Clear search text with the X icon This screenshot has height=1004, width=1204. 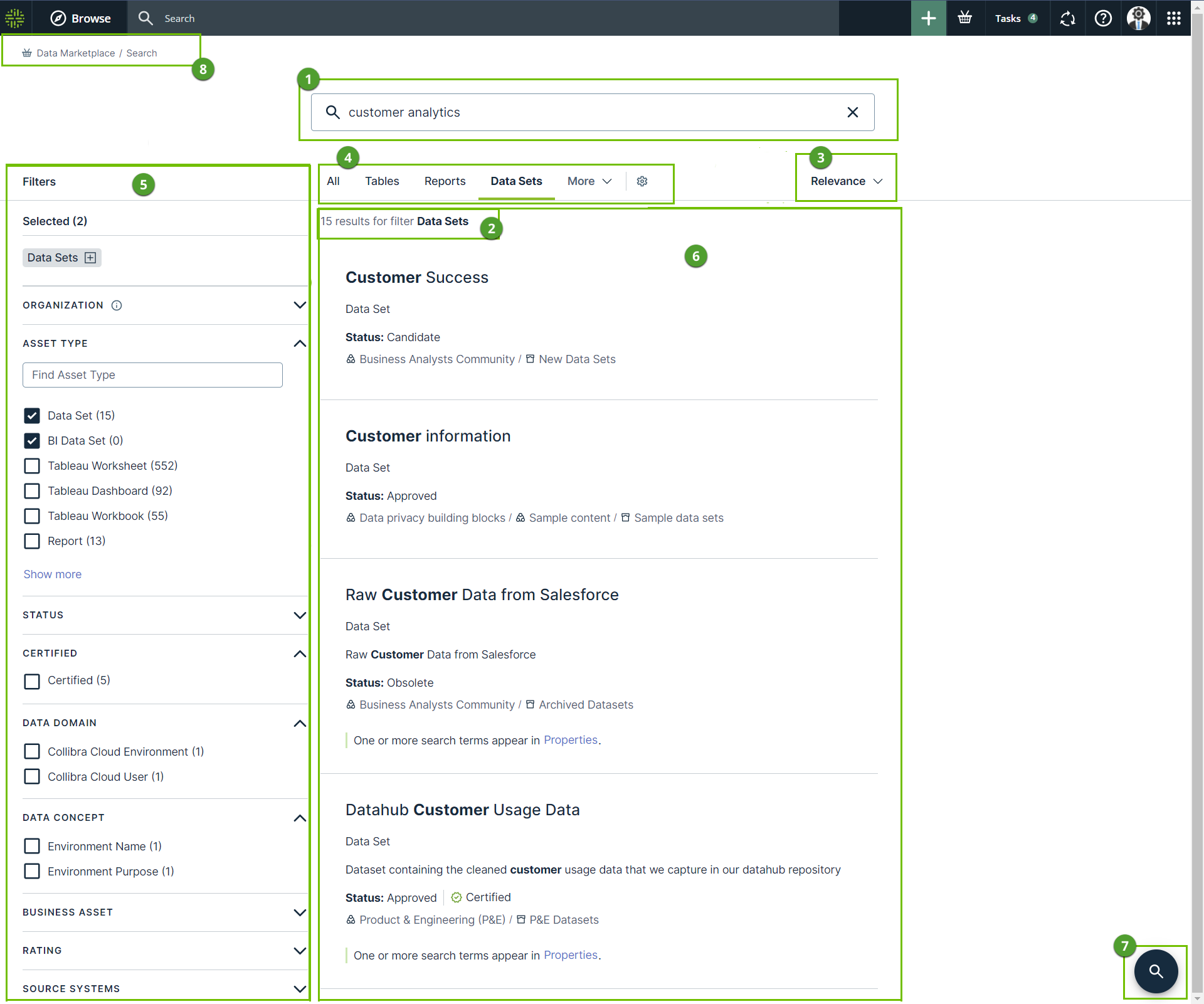[x=852, y=112]
